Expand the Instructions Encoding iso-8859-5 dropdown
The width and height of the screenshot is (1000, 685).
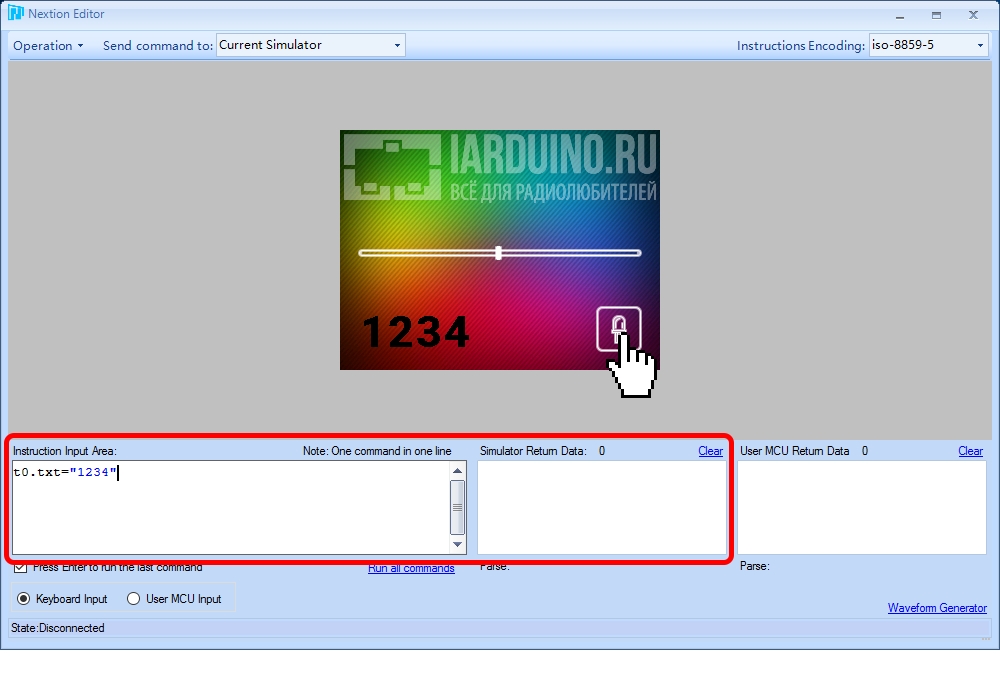click(x=929, y=45)
